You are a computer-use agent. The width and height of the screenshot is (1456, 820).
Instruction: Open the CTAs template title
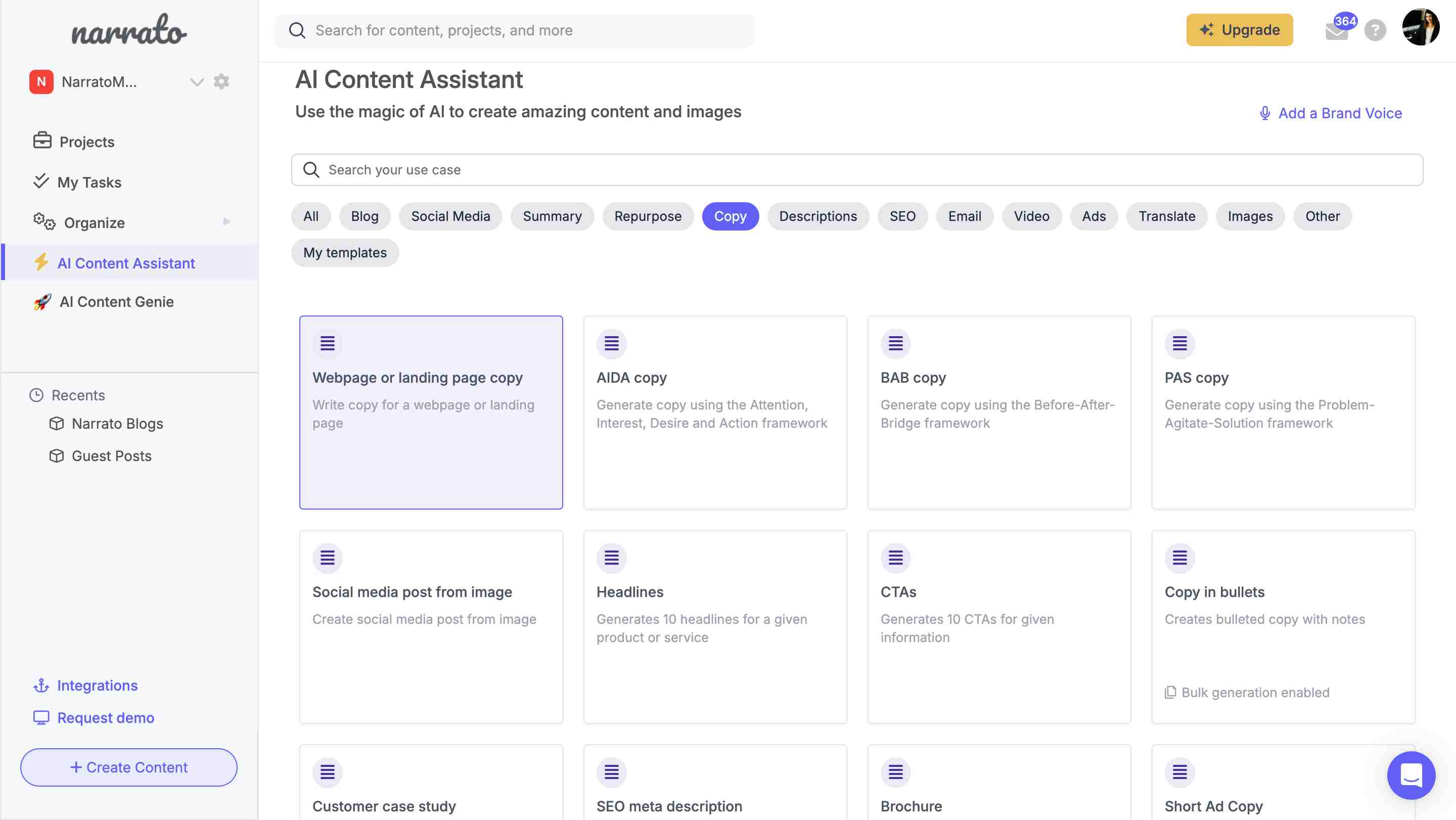(898, 591)
